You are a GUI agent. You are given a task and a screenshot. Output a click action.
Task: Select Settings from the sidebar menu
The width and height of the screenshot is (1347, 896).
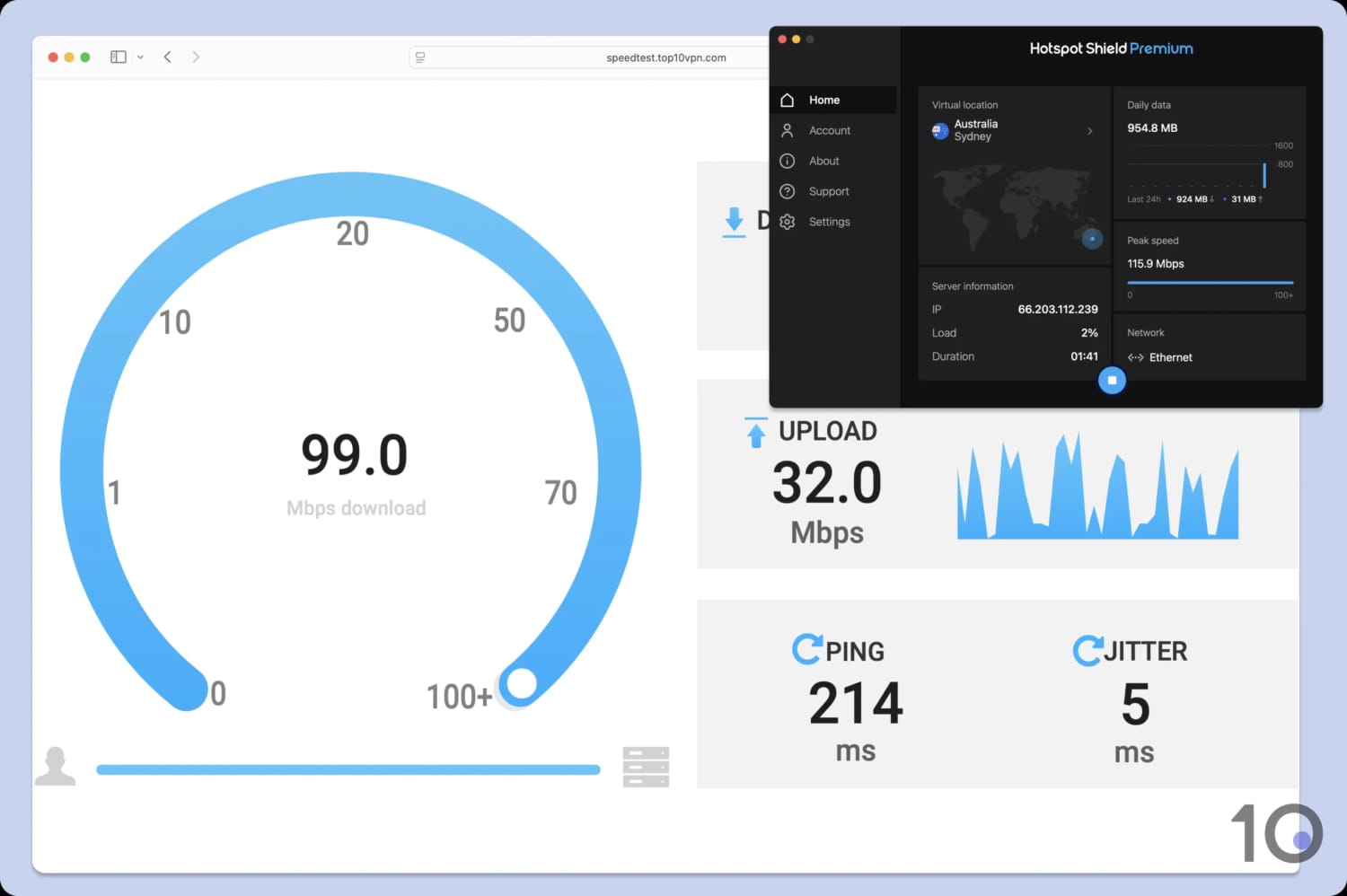829,222
